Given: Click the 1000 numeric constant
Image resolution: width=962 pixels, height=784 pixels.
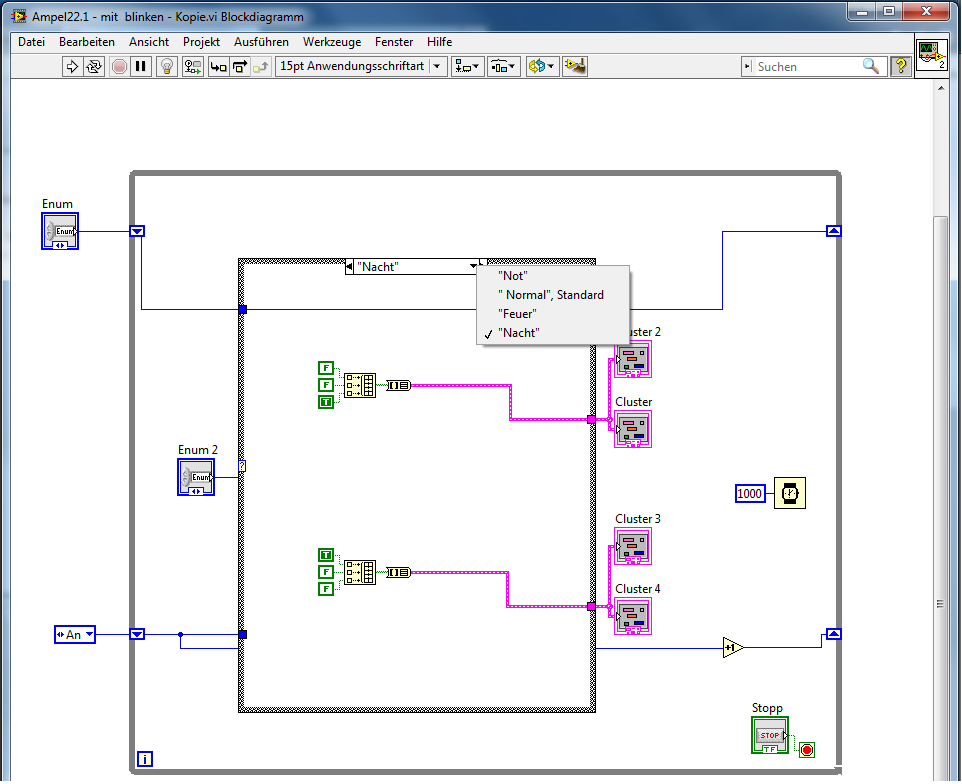Looking at the screenshot, I should pos(750,493).
